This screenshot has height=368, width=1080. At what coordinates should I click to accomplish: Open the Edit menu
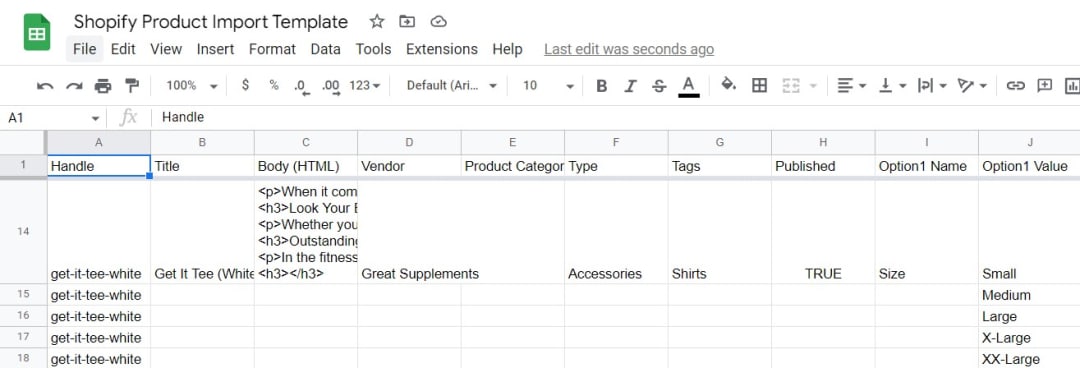(x=123, y=49)
